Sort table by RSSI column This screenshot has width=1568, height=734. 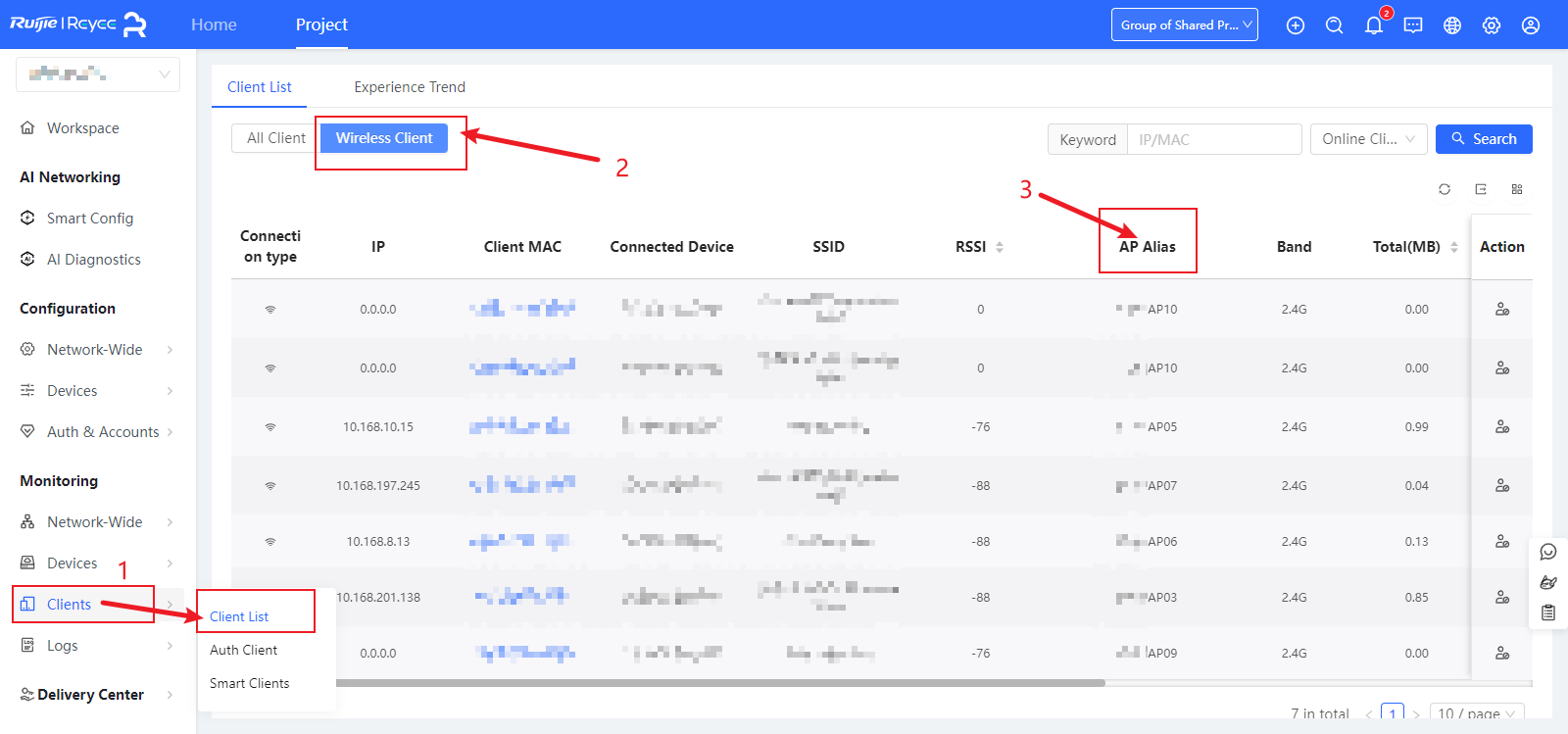click(x=999, y=247)
